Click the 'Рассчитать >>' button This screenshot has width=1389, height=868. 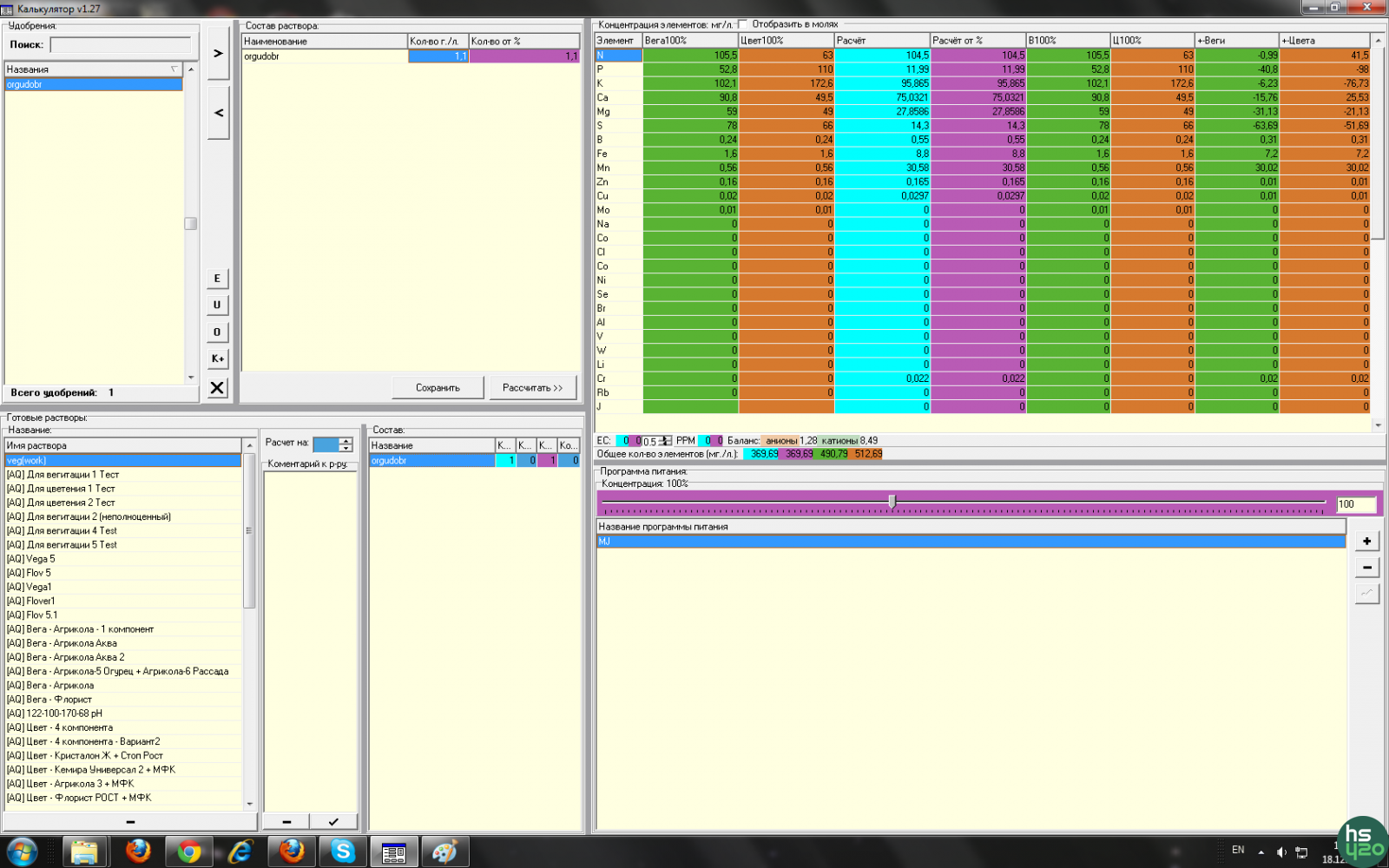click(x=532, y=388)
